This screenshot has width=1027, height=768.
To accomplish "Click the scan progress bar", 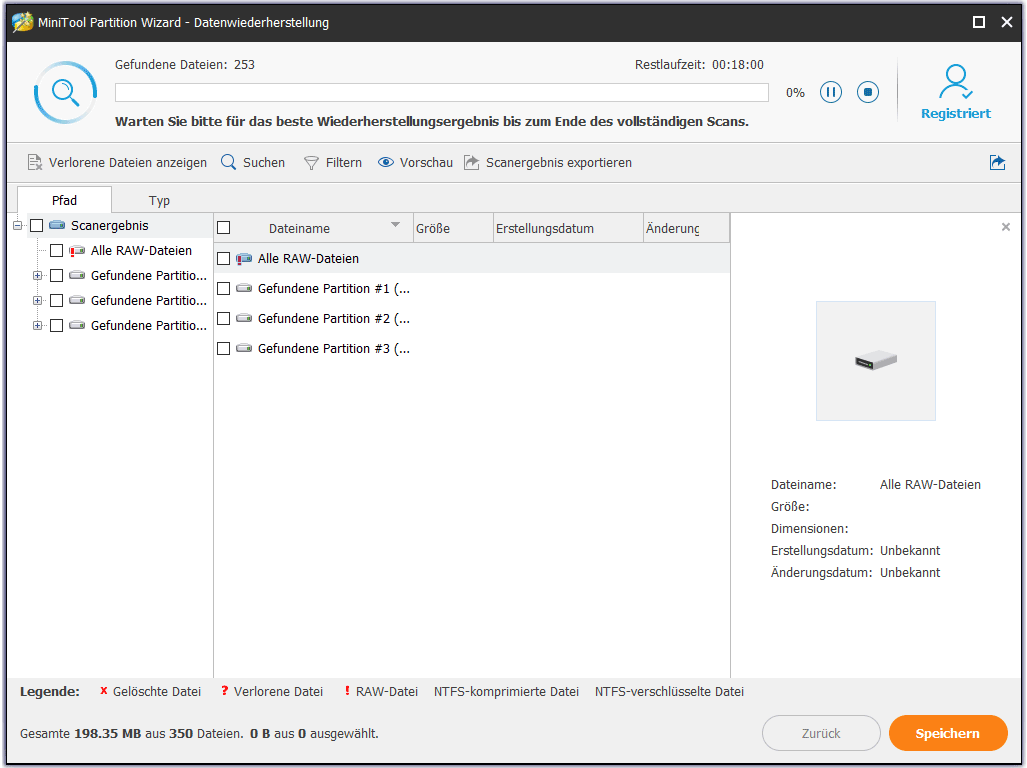I will pyautogui.click(x=441, y=92).
